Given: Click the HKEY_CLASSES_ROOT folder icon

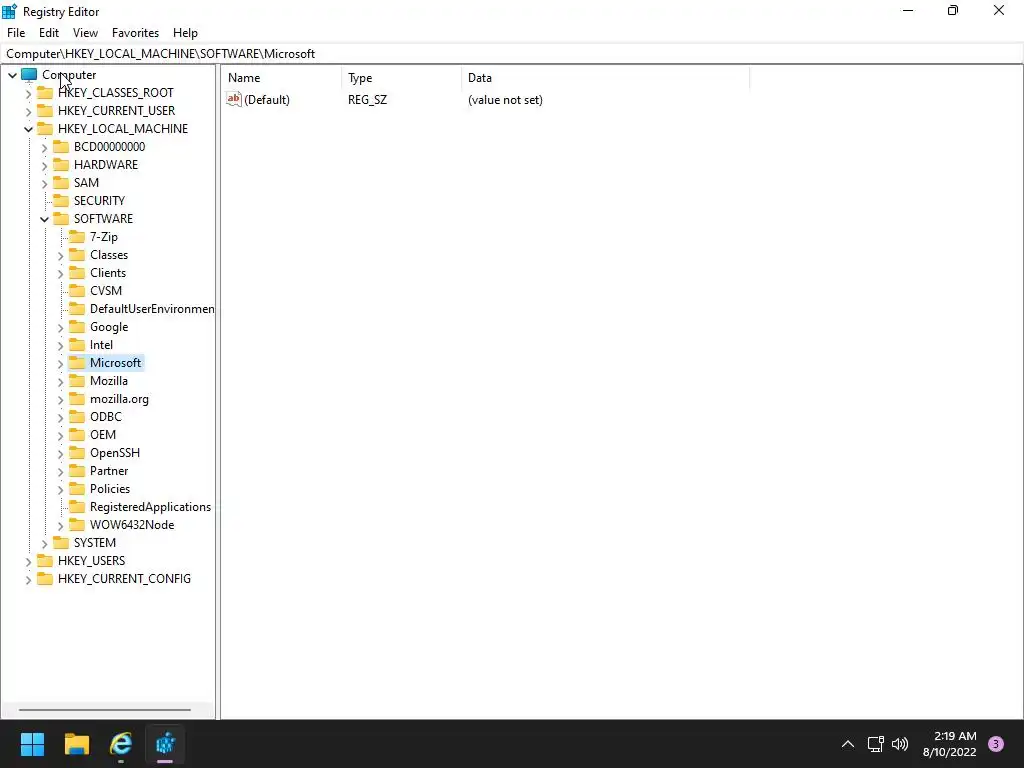Looking at the screenshot, I should pos(45,93).
